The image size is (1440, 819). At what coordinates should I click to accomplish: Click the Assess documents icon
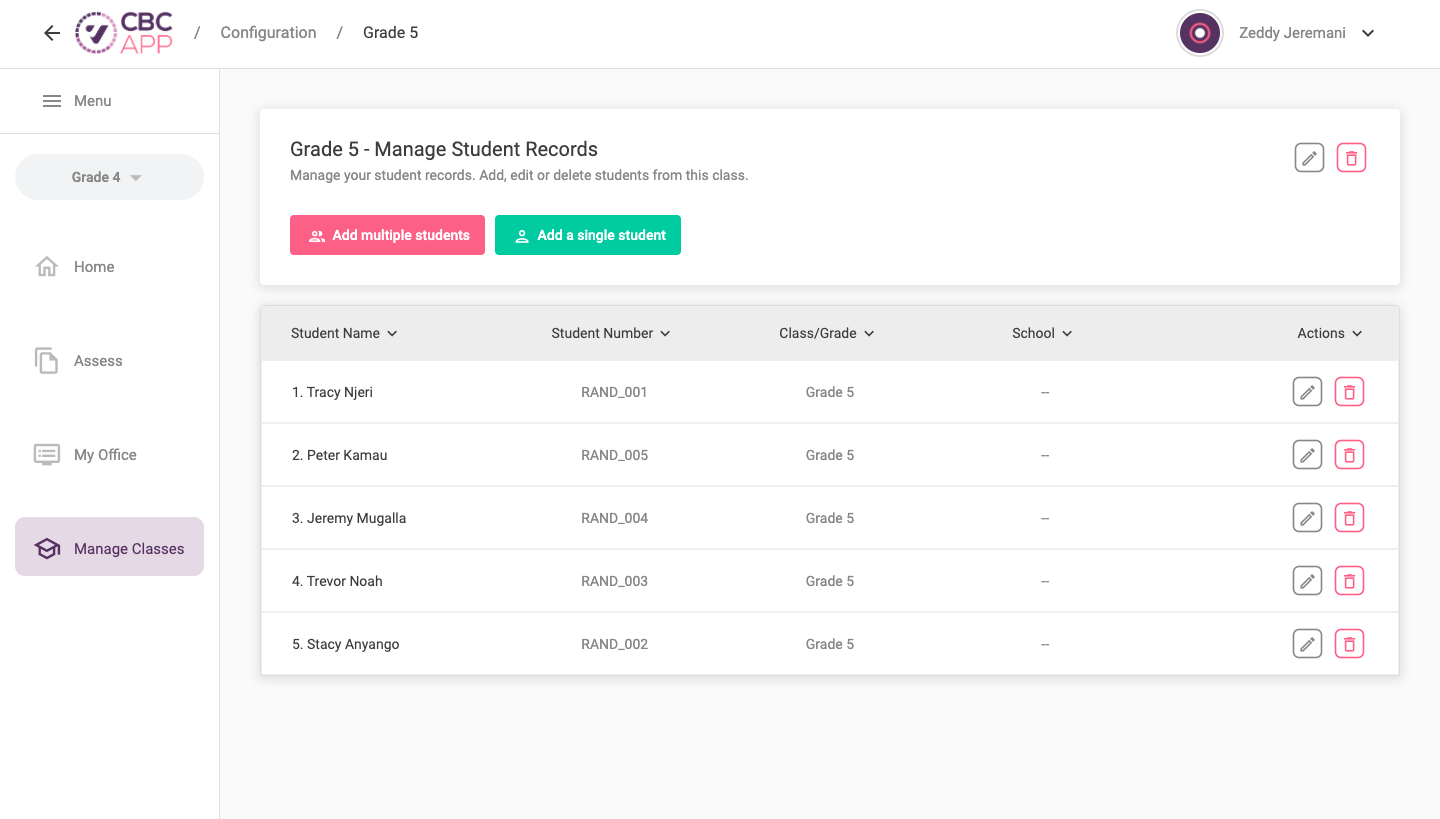point(47,361)
